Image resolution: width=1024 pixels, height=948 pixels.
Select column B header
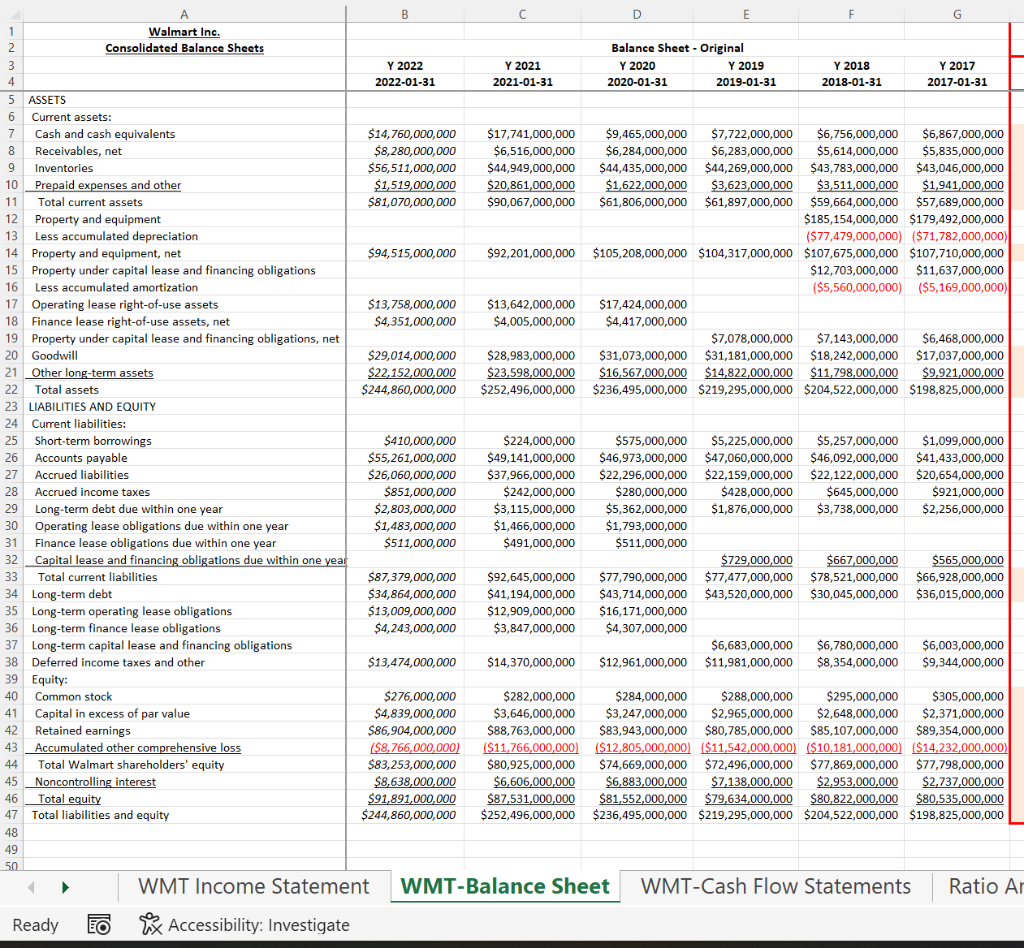click(x=405, y=14)
